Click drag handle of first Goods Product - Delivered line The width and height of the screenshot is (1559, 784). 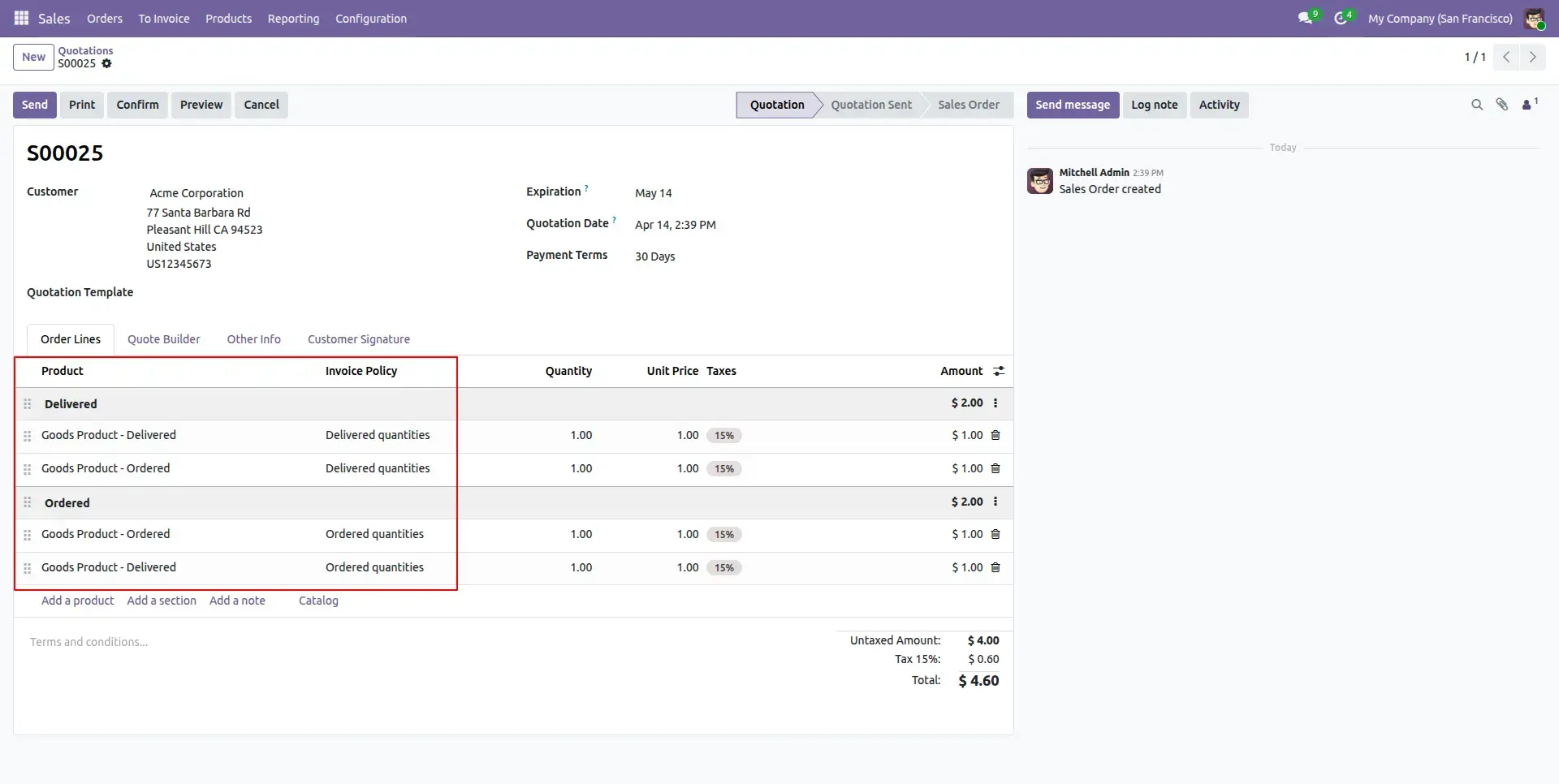pyautogui.click(x=28, y=436)
